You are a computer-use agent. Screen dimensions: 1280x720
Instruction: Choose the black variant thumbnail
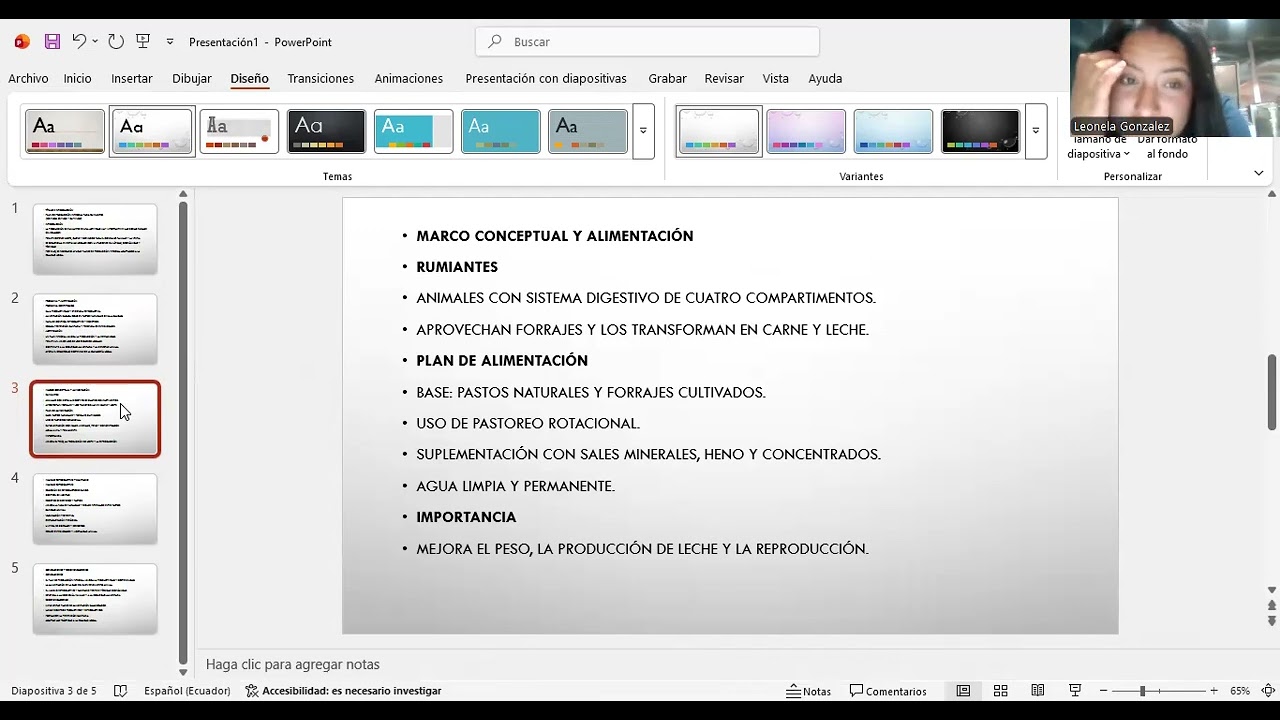pyautogui.click(x=981, y=131)
